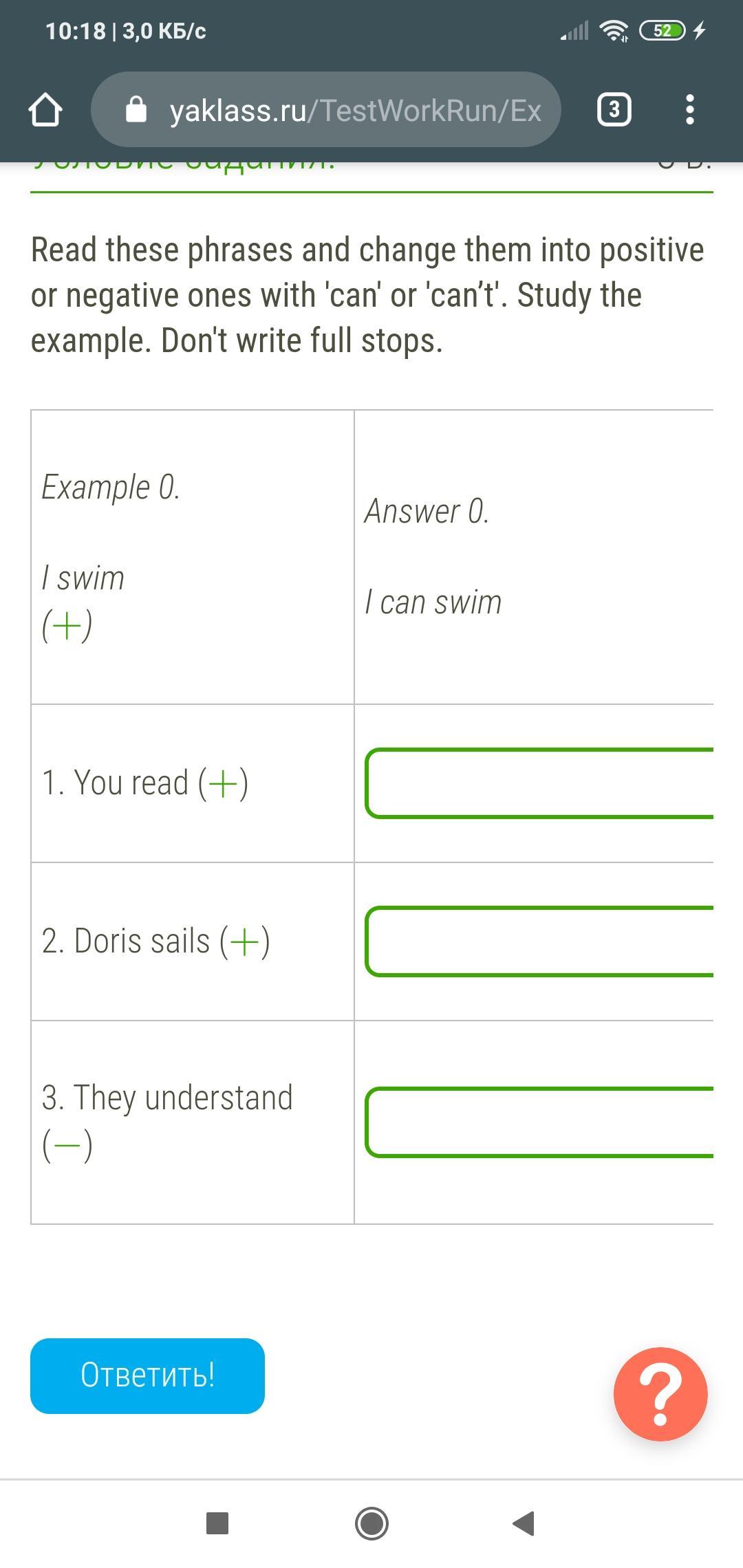Focus the answer field for 'They understand'
Image resolution: width=743 pixels, height=1568 pixels.
tap(539, 1122)
